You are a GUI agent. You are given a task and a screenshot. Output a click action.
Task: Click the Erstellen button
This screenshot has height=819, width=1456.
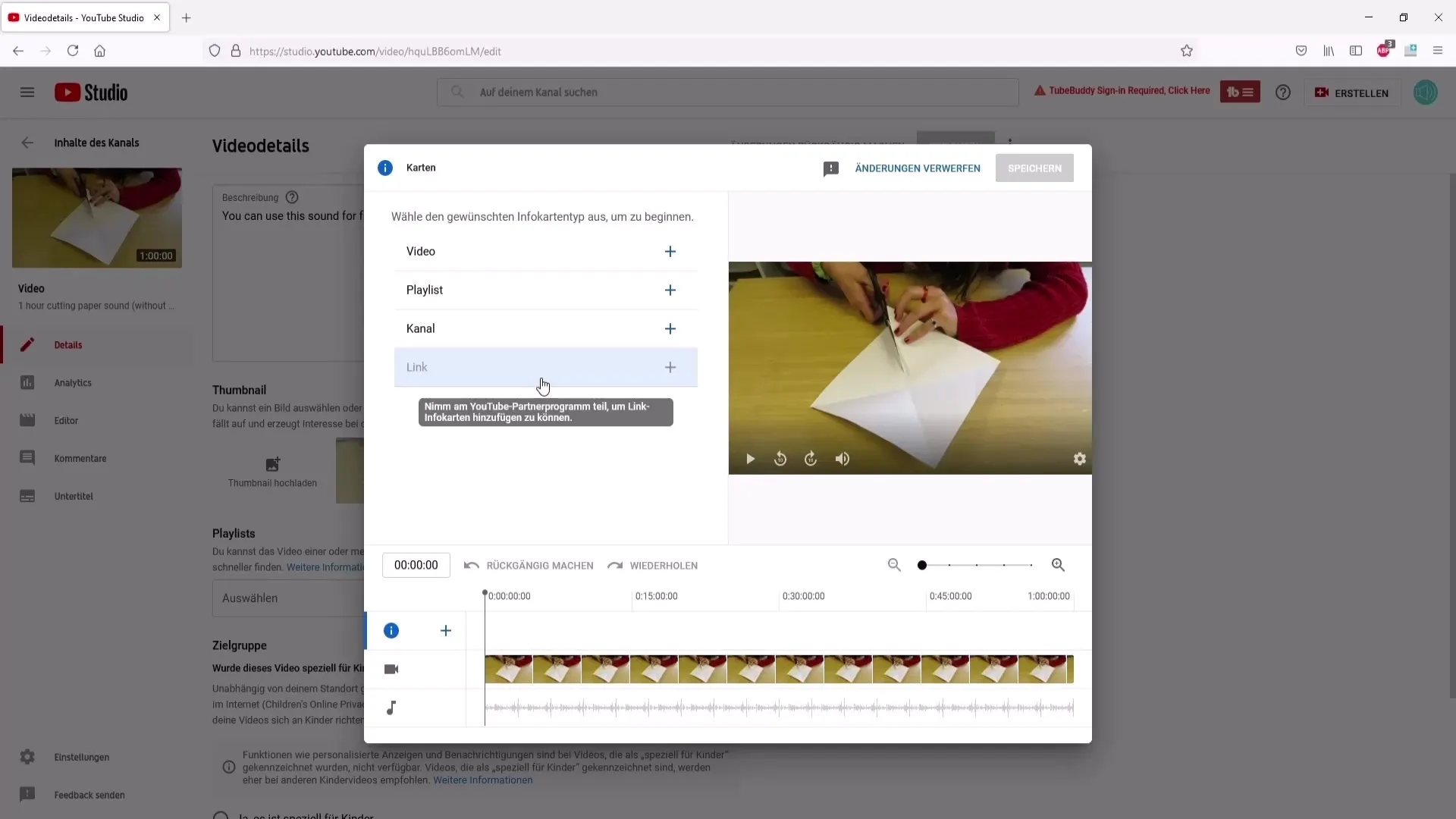pos(1351,93)
